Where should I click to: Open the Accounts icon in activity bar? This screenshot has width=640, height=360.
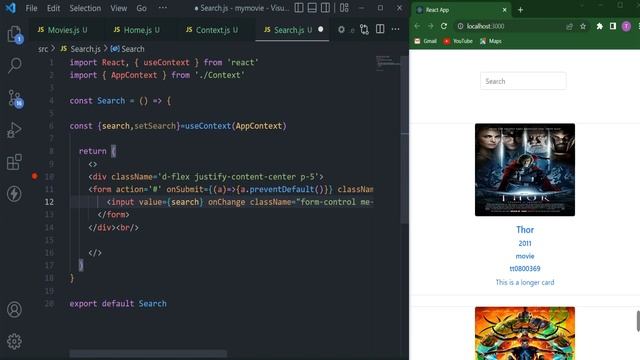(x=14, y=309)
